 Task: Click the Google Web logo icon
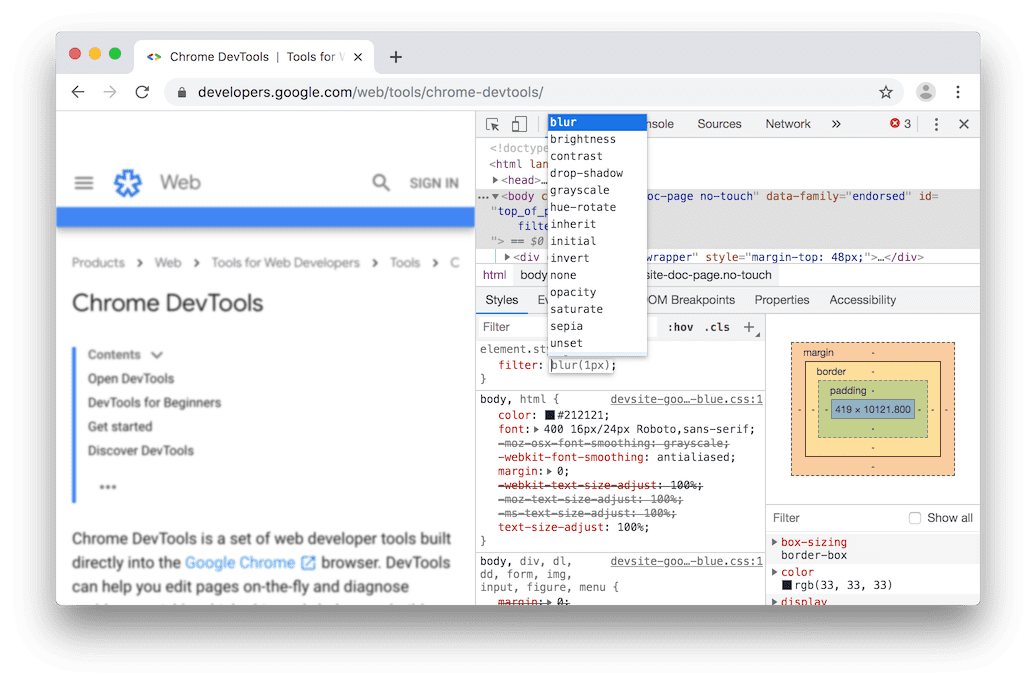click(127, 183)
